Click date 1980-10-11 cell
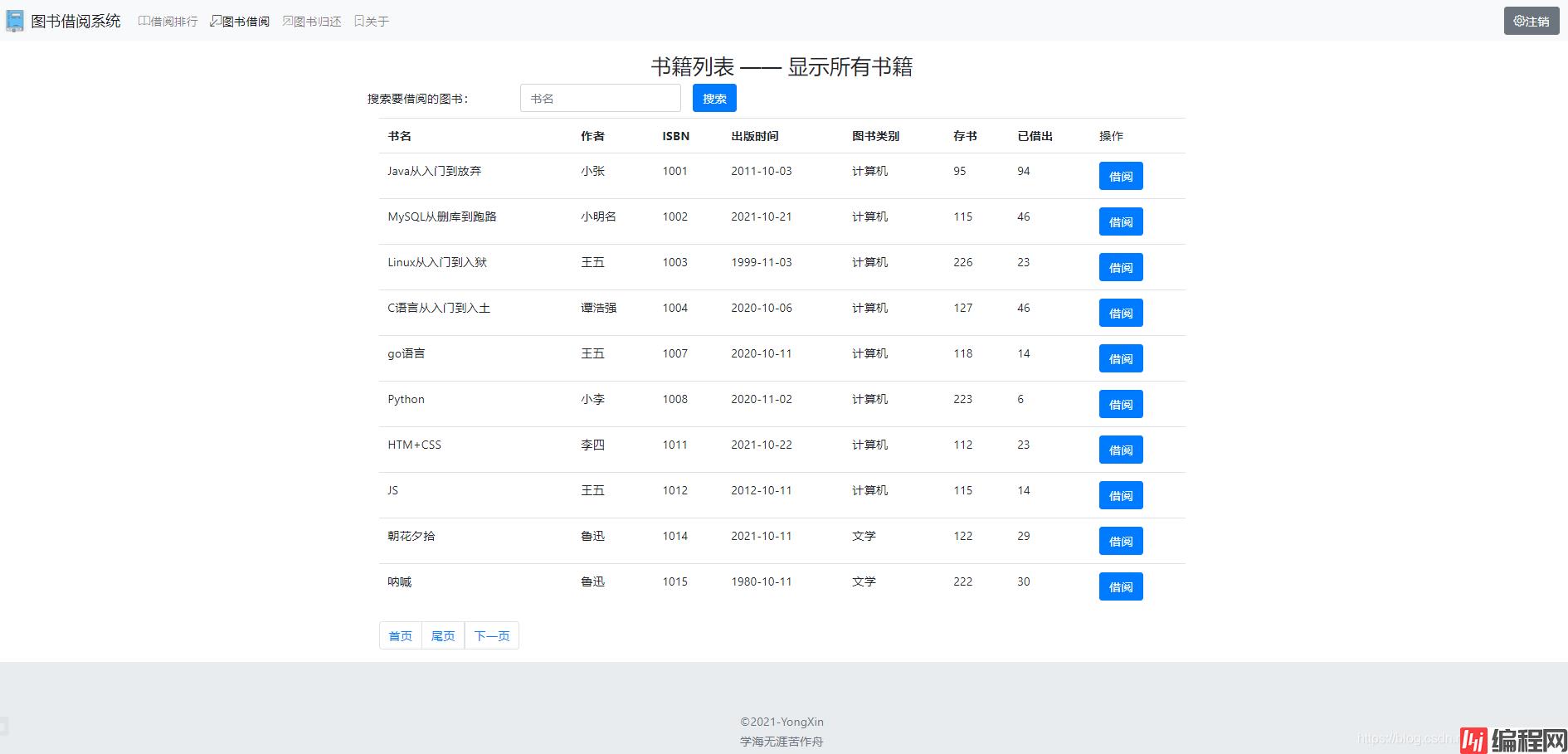The height and width of the screenshot is (754, 1568). click(x=762, y=581)
